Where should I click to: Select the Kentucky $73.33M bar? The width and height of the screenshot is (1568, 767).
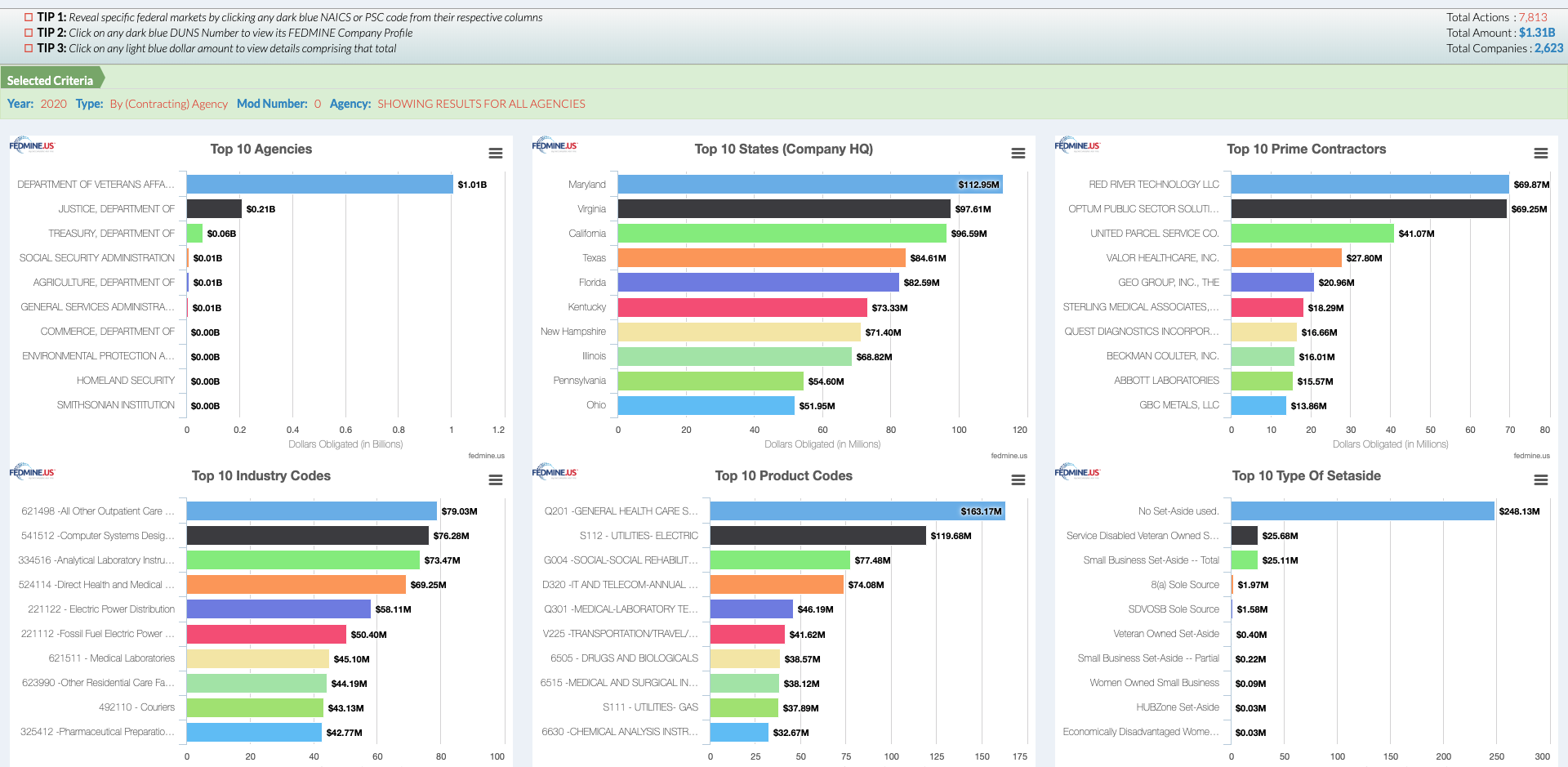742,307
